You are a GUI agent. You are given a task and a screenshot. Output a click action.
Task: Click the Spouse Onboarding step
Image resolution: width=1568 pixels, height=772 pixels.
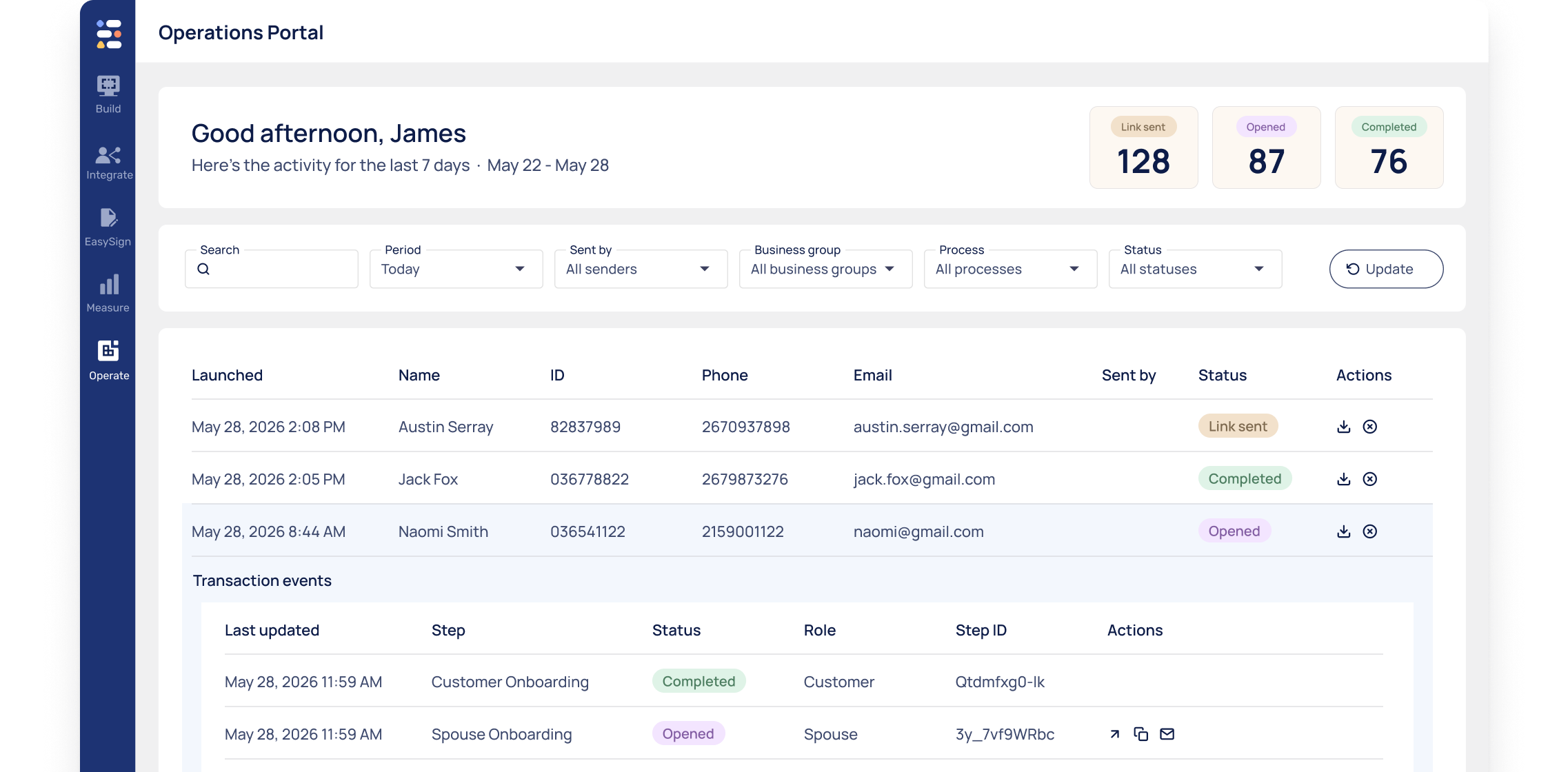[502, 734]
